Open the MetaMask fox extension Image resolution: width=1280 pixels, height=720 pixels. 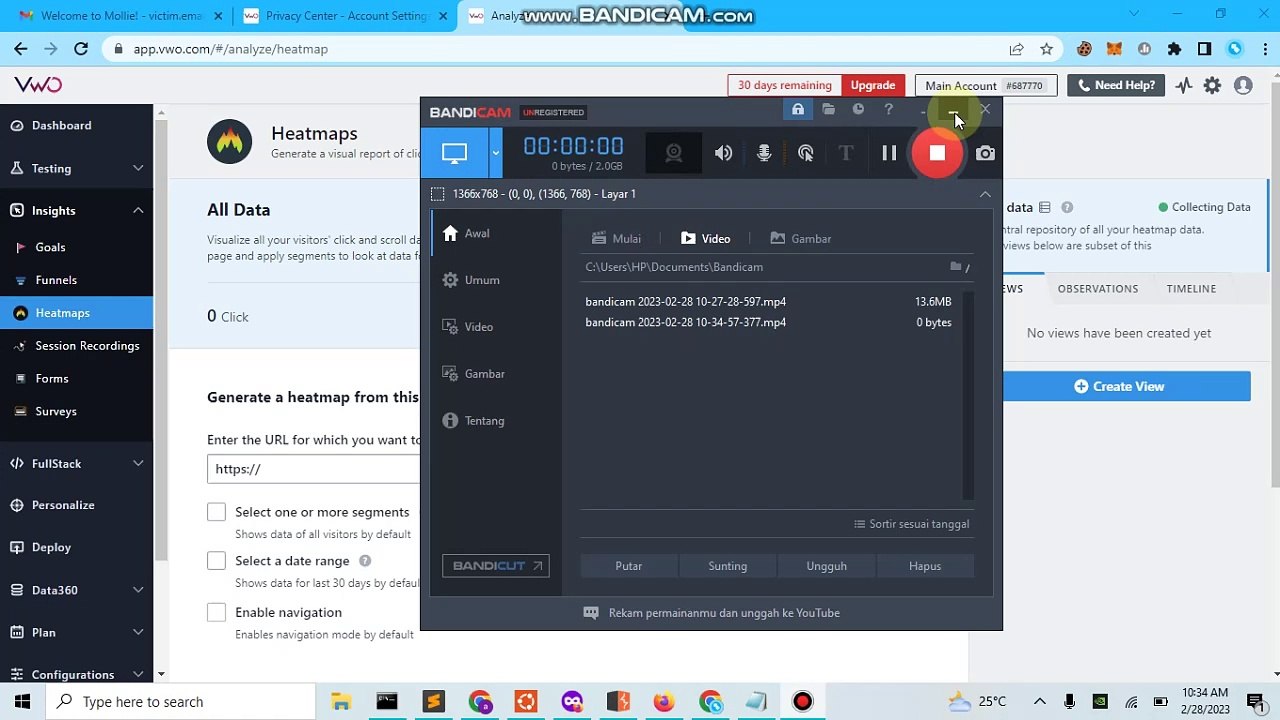[1114, 49]
